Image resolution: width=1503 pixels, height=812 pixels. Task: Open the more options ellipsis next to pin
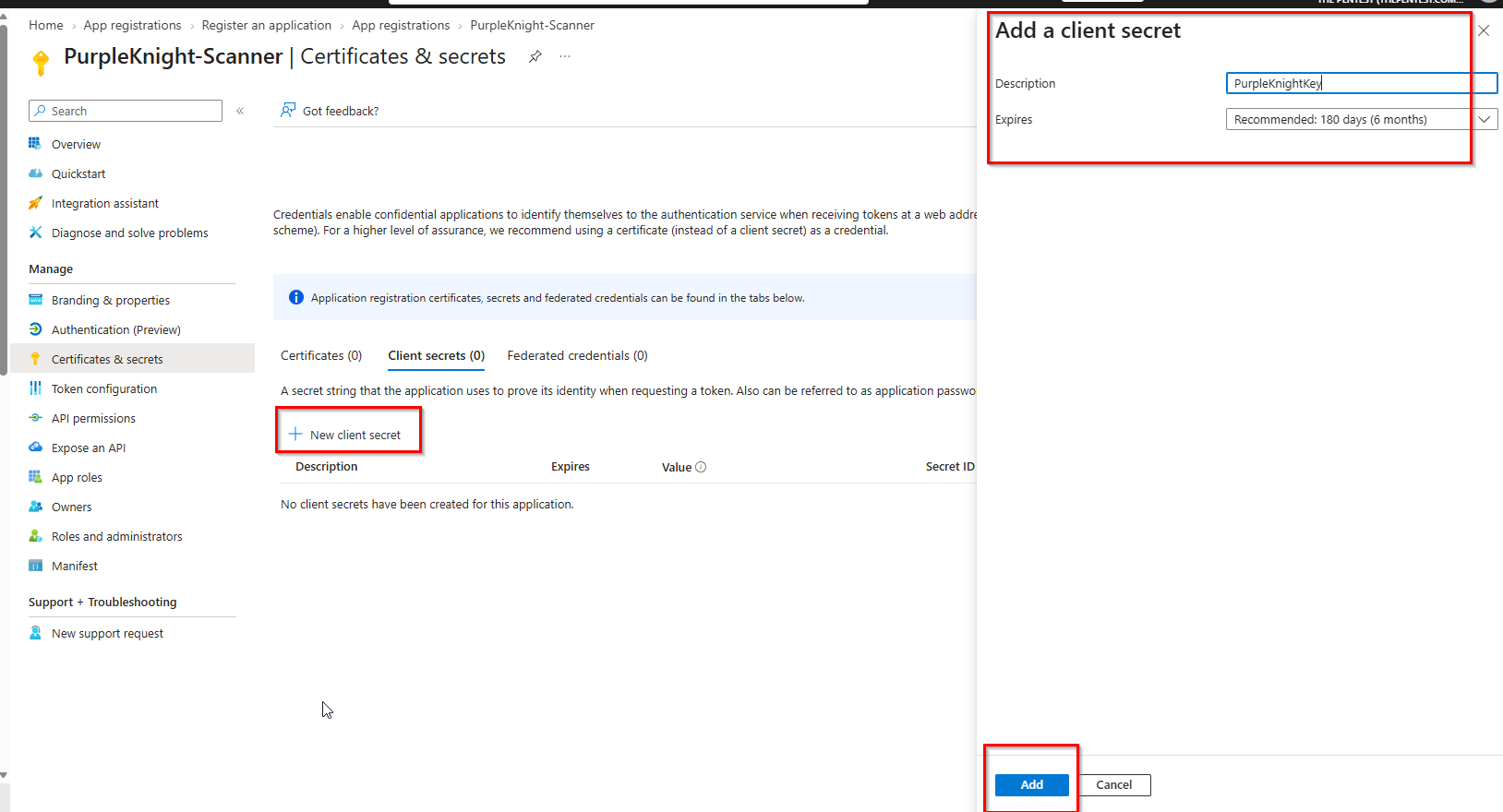pyautogui.click(x=565, y=57)
